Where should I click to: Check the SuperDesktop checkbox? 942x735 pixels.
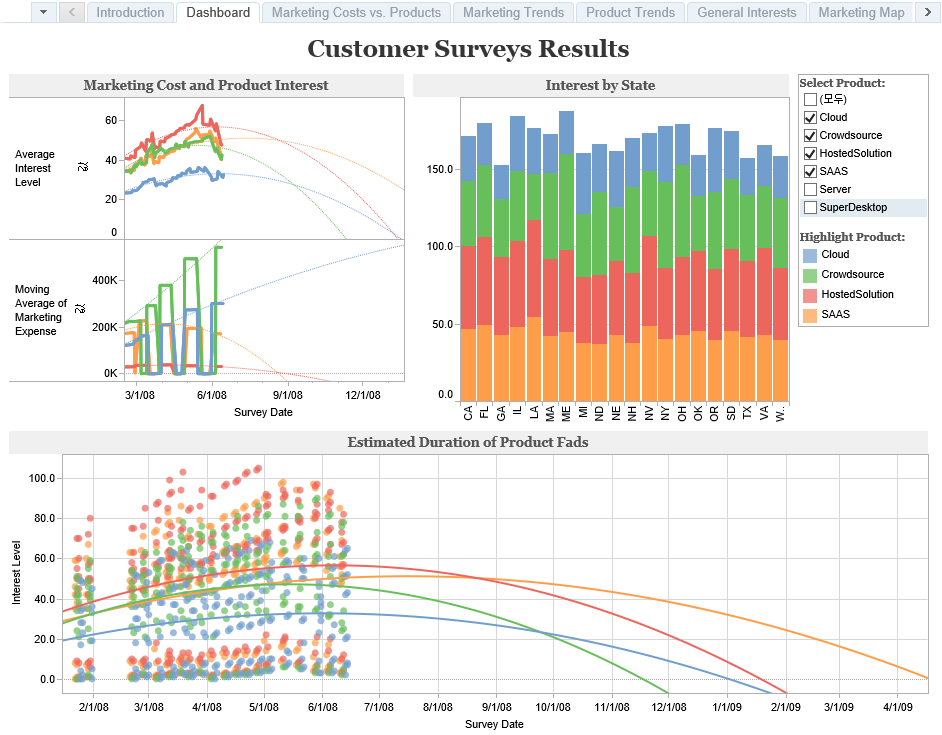[x=810, y=208]
